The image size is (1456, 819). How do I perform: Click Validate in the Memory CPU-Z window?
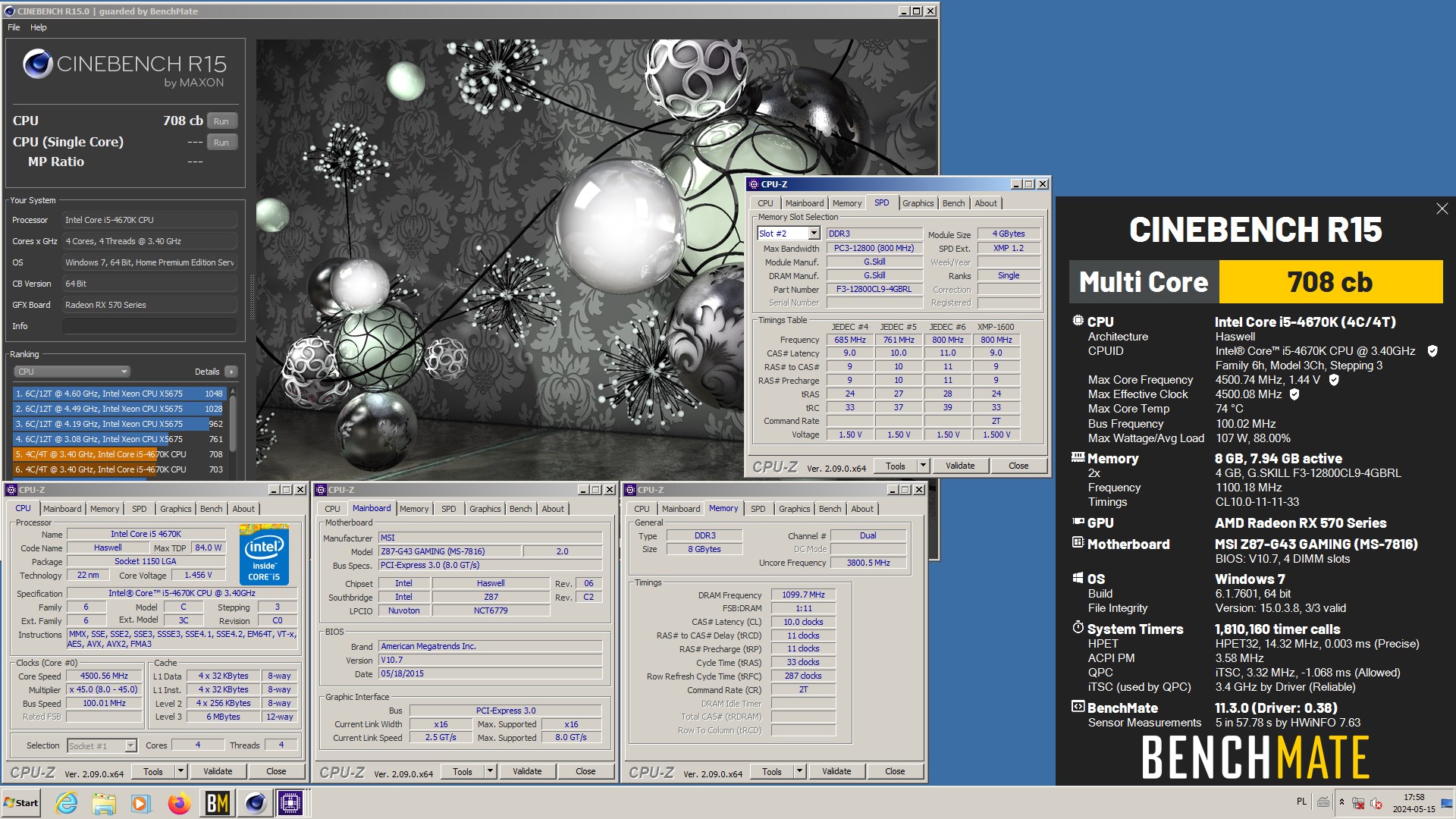[836, 771]
